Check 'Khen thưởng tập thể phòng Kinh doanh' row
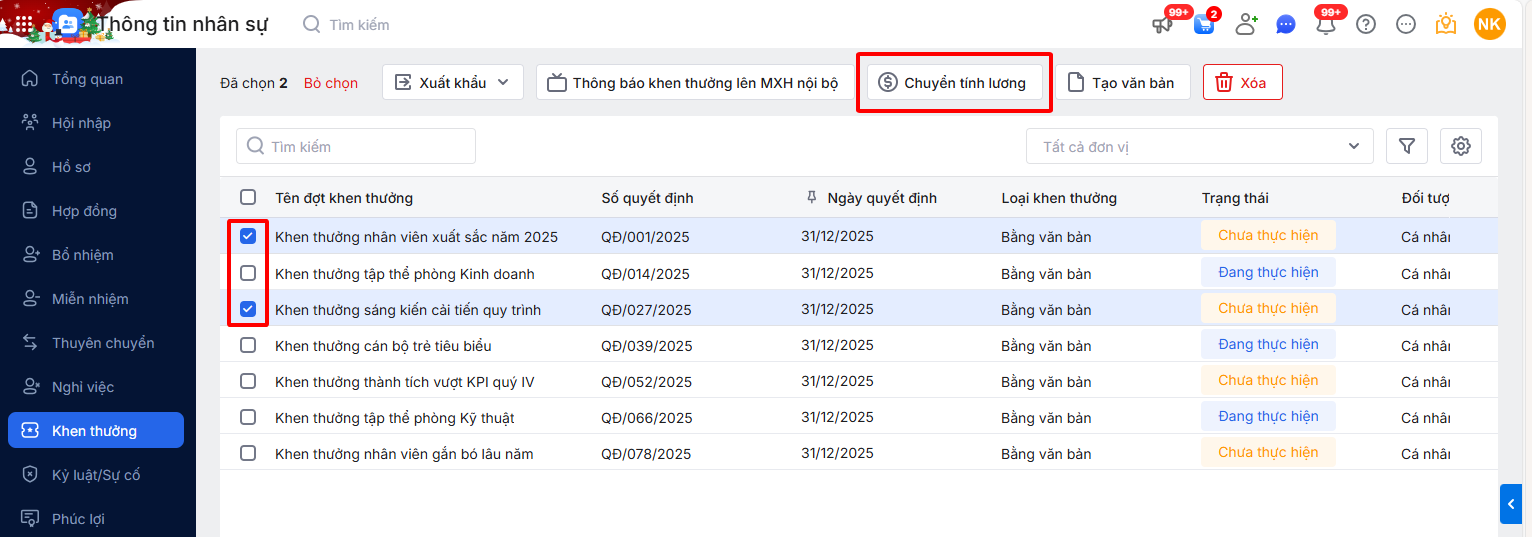The width and height of the screenshot is (1532, 537). (248, 273)
